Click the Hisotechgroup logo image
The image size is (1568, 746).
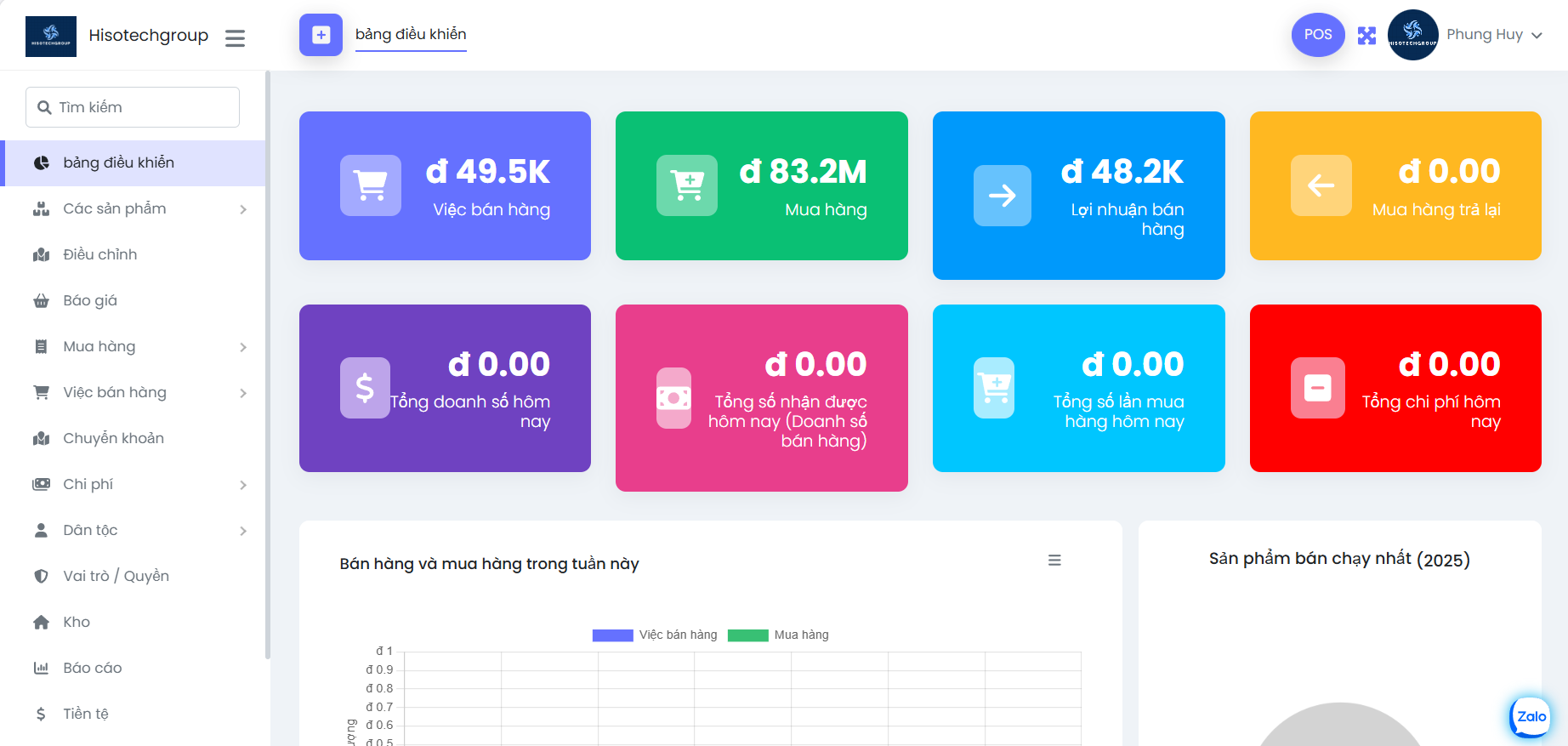[51, 37]
